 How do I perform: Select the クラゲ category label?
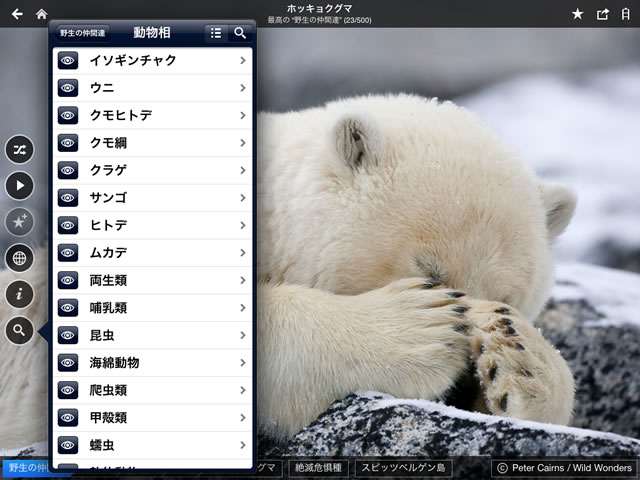point(109,170)
